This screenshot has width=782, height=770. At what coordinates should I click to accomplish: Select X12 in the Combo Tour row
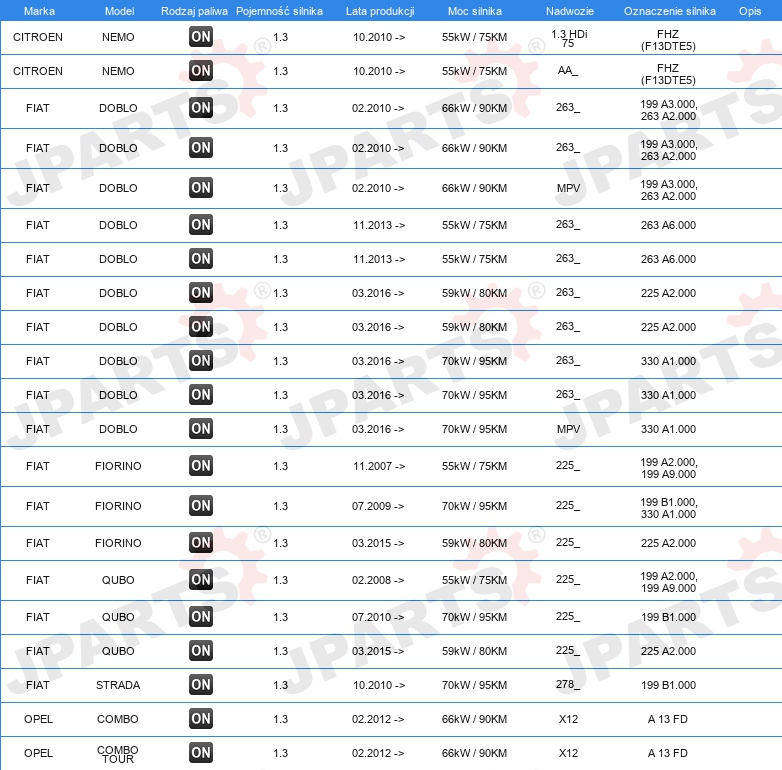pos(569,753)
